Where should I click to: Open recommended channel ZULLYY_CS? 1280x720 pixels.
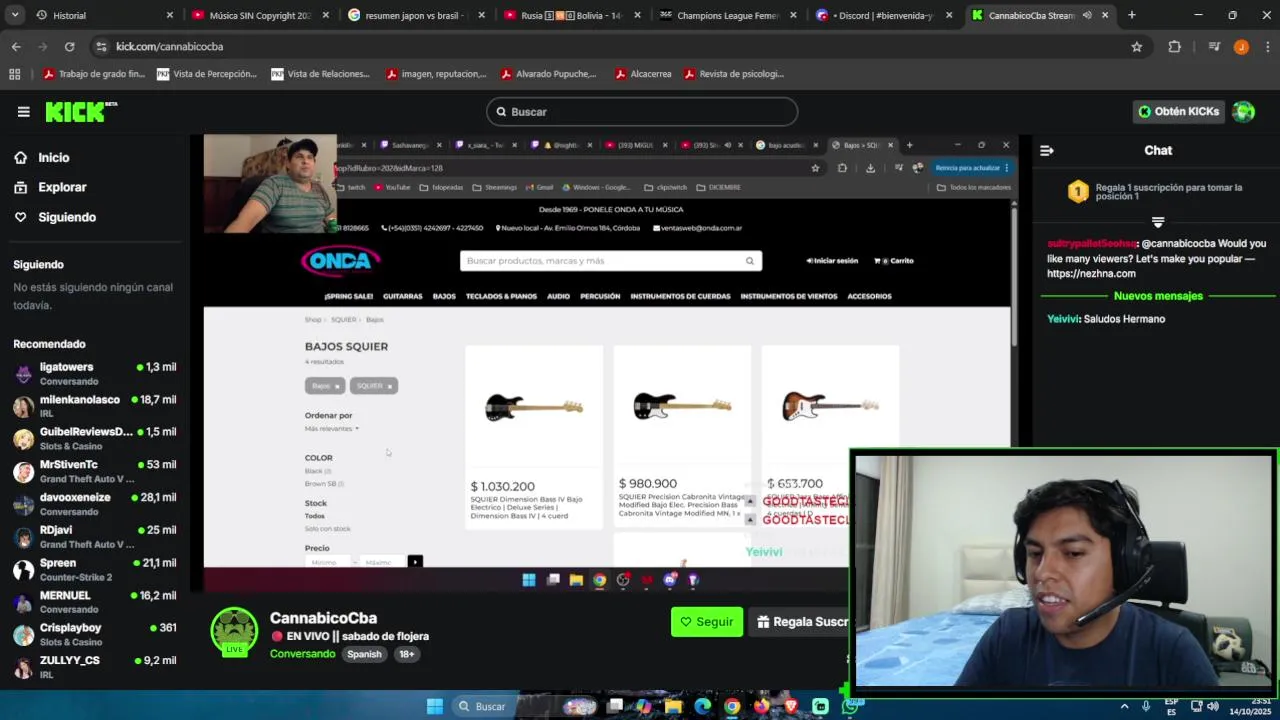(x=95, y=668)
